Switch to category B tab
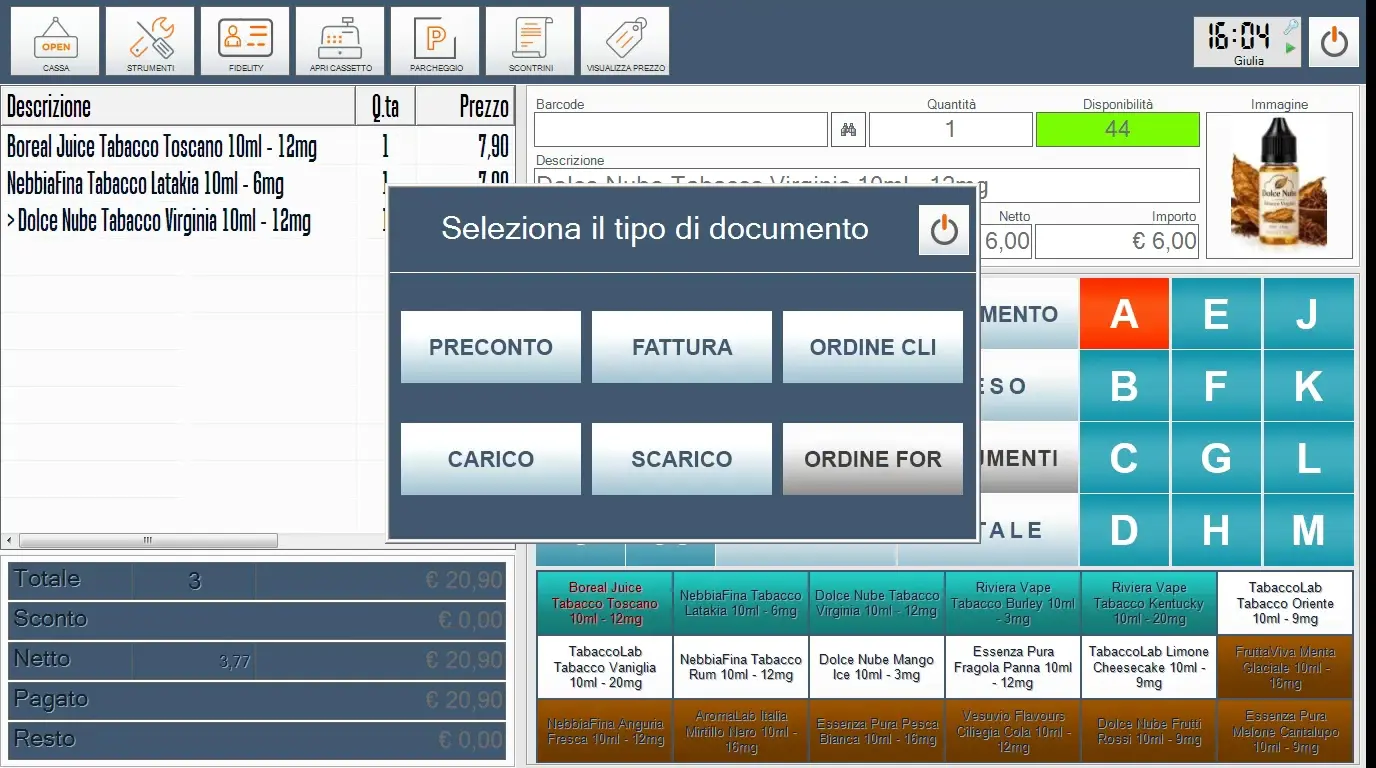Image resolution: width=1376 pixels, height=768 pixels. tap(1124, 386)
